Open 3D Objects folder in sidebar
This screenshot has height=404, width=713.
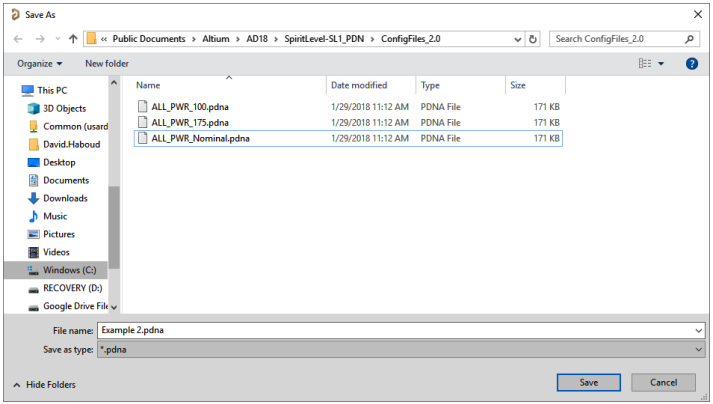click(64, 109)
